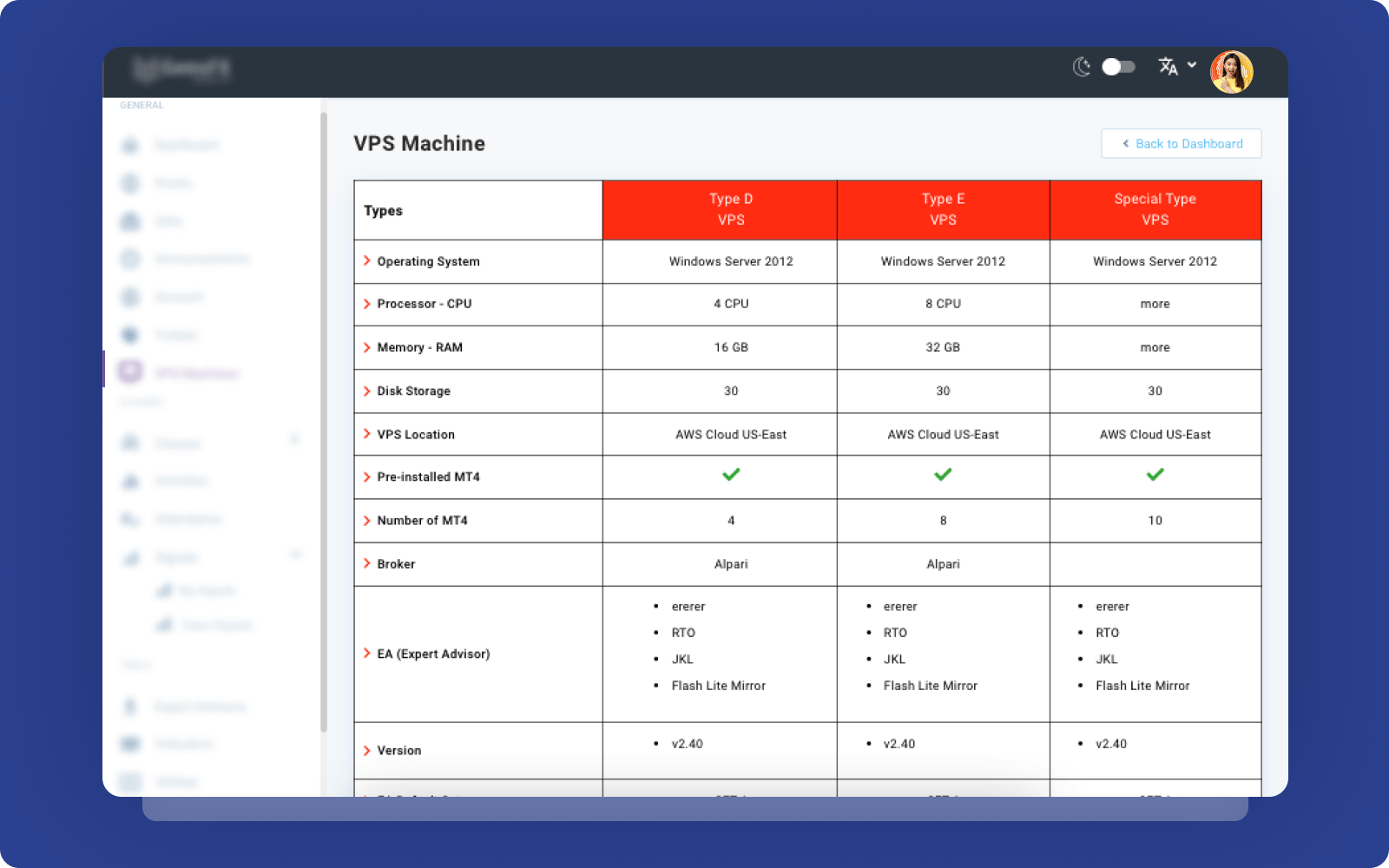Viewport: 1389px width, 868px height.
Task: Toggle the dark mode switch
Action: coord(1118,67)
